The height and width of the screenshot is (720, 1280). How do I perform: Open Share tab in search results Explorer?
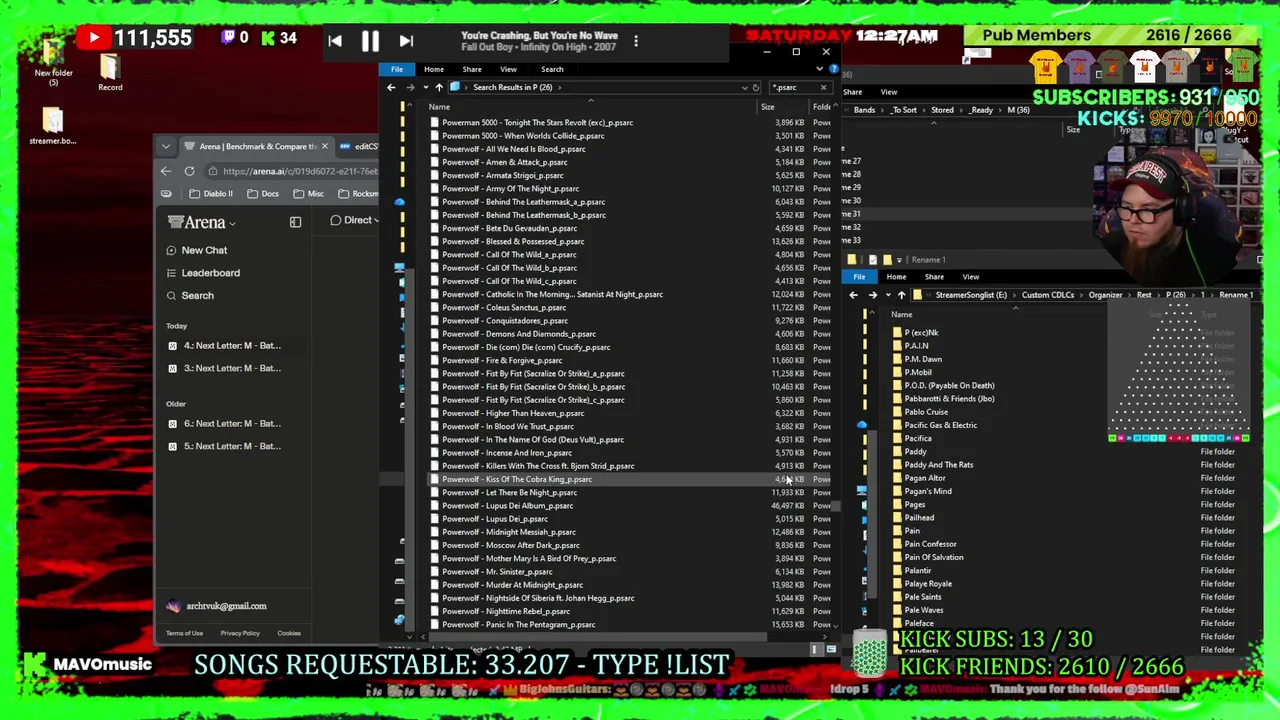(471, 69)
